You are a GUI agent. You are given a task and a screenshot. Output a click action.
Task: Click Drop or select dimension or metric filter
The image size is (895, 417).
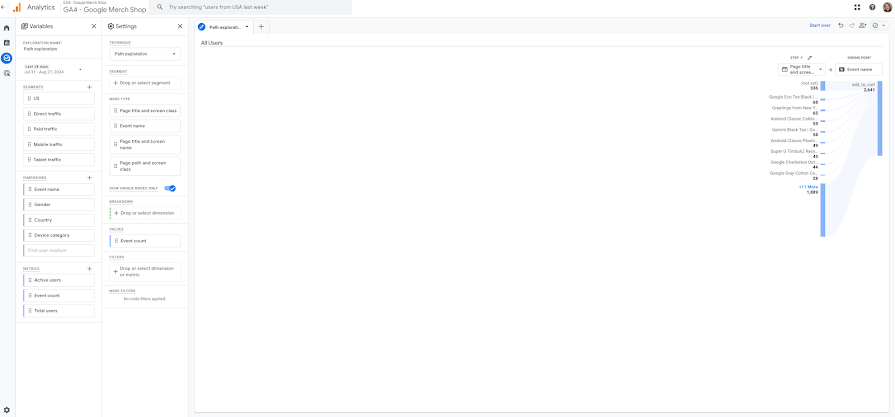point(145,272)
